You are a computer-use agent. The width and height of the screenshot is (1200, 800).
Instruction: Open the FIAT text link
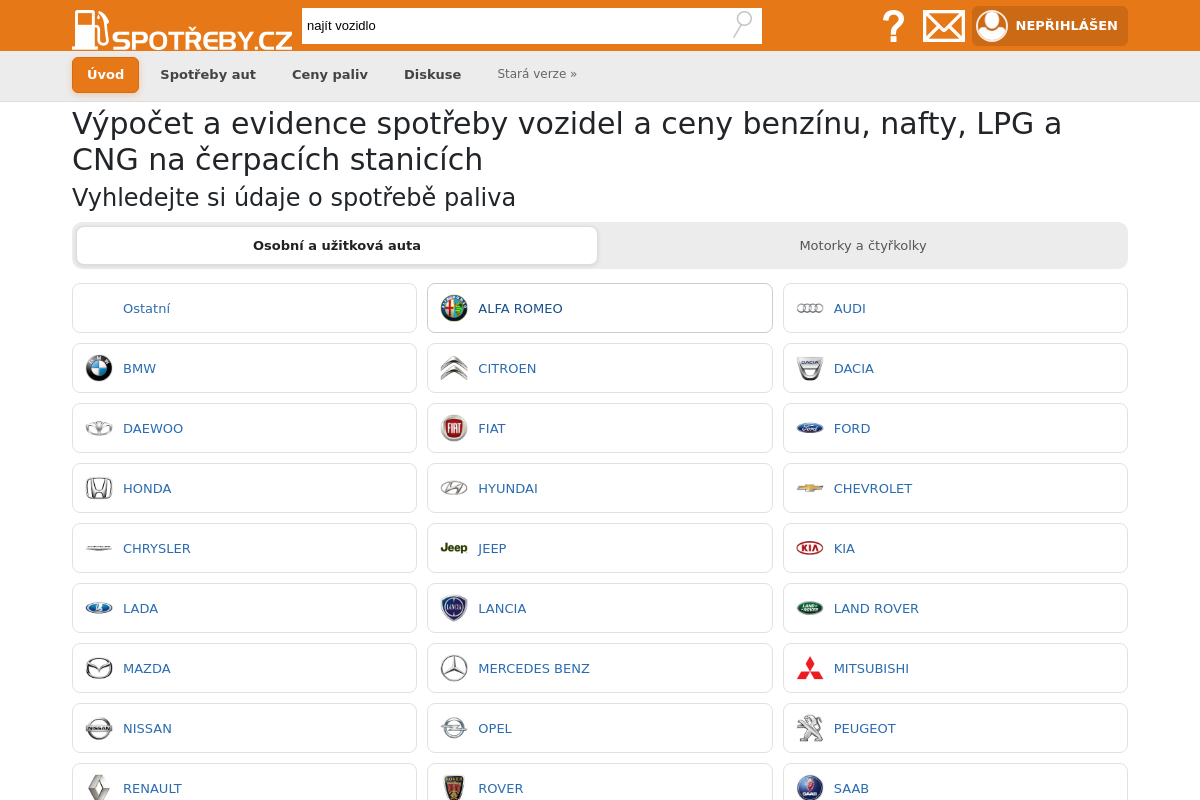tap(492, 428)
